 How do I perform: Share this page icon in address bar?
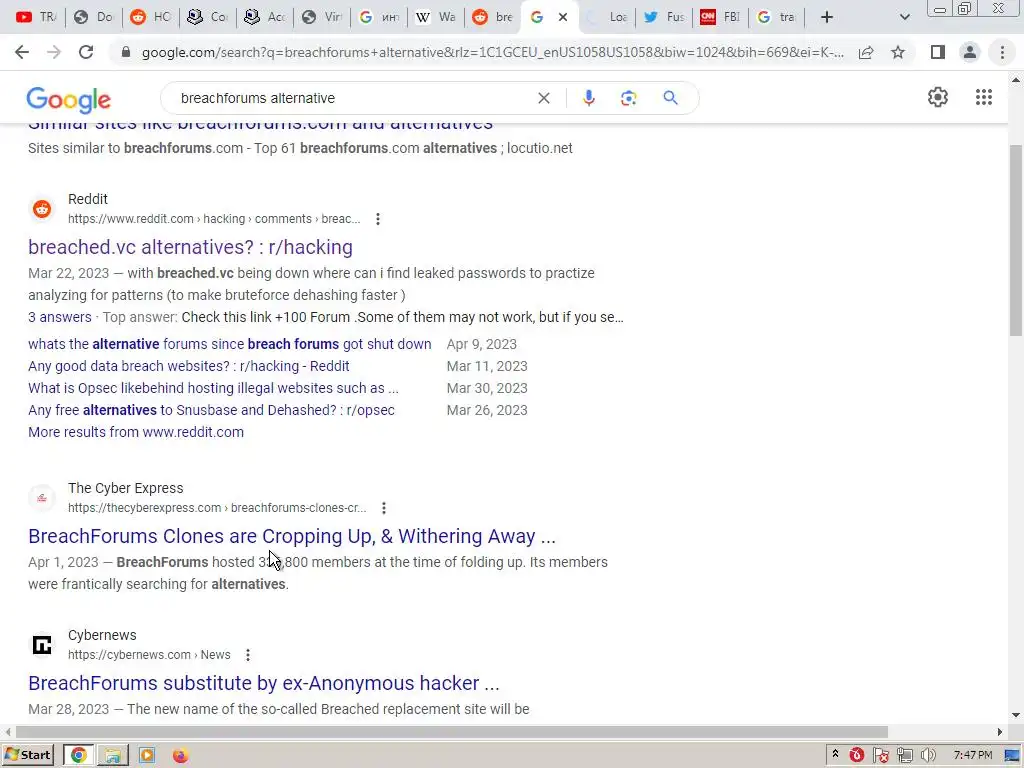(x=866, y=52)
